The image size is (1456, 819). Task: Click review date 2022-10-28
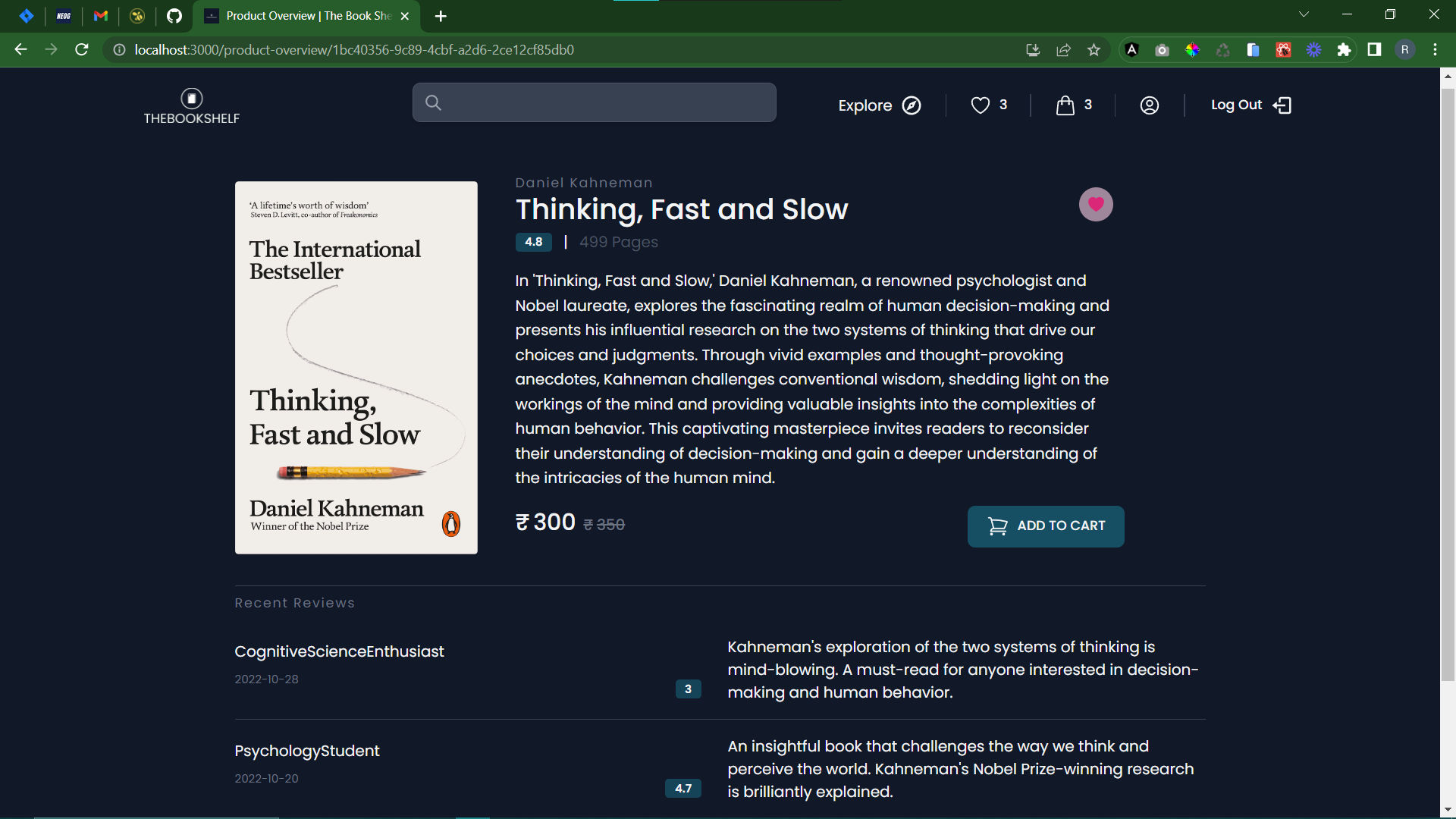267,679
